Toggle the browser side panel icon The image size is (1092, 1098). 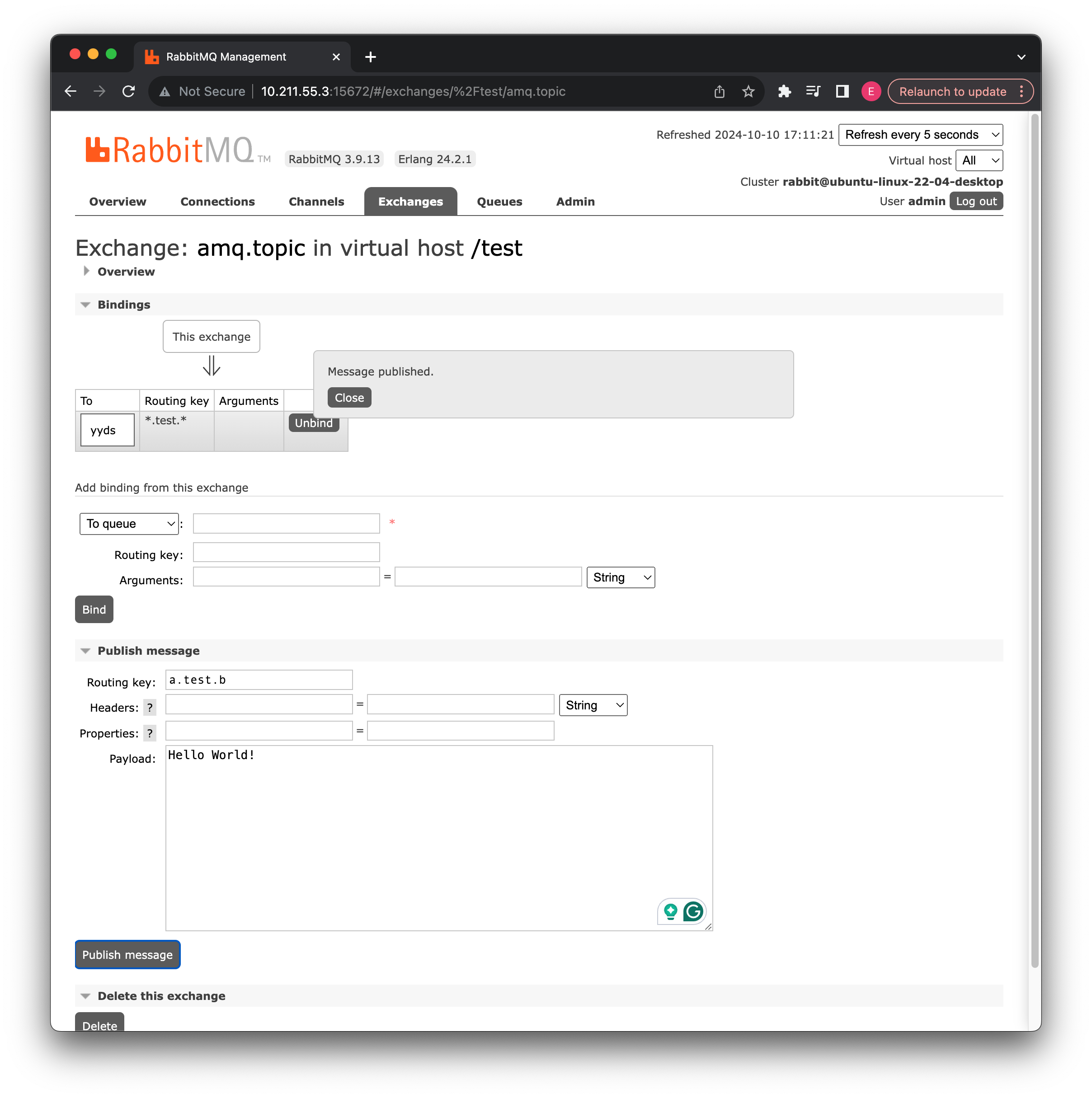(842, 91)
